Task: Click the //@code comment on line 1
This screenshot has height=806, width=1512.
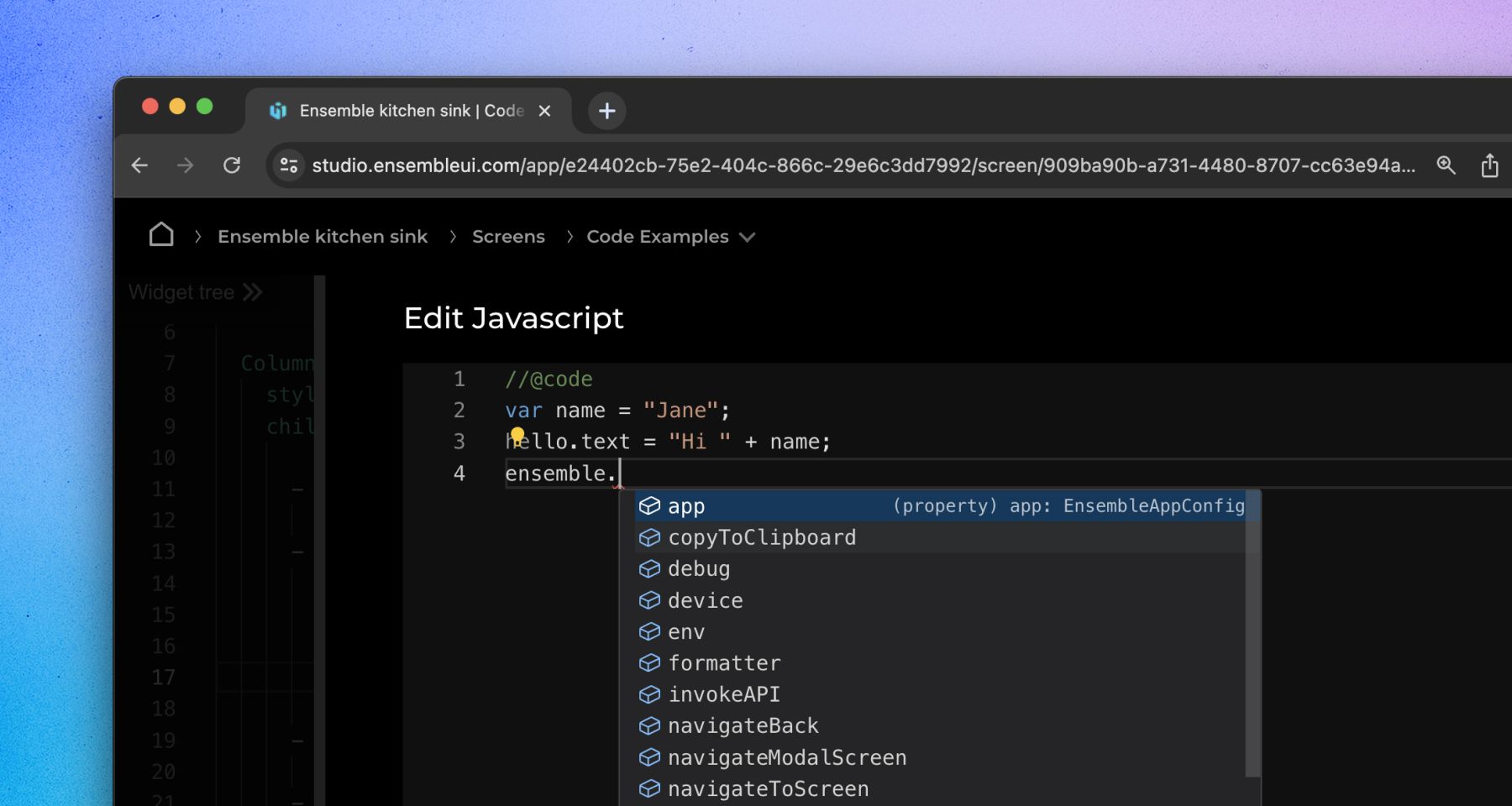Action: [549, 379]
